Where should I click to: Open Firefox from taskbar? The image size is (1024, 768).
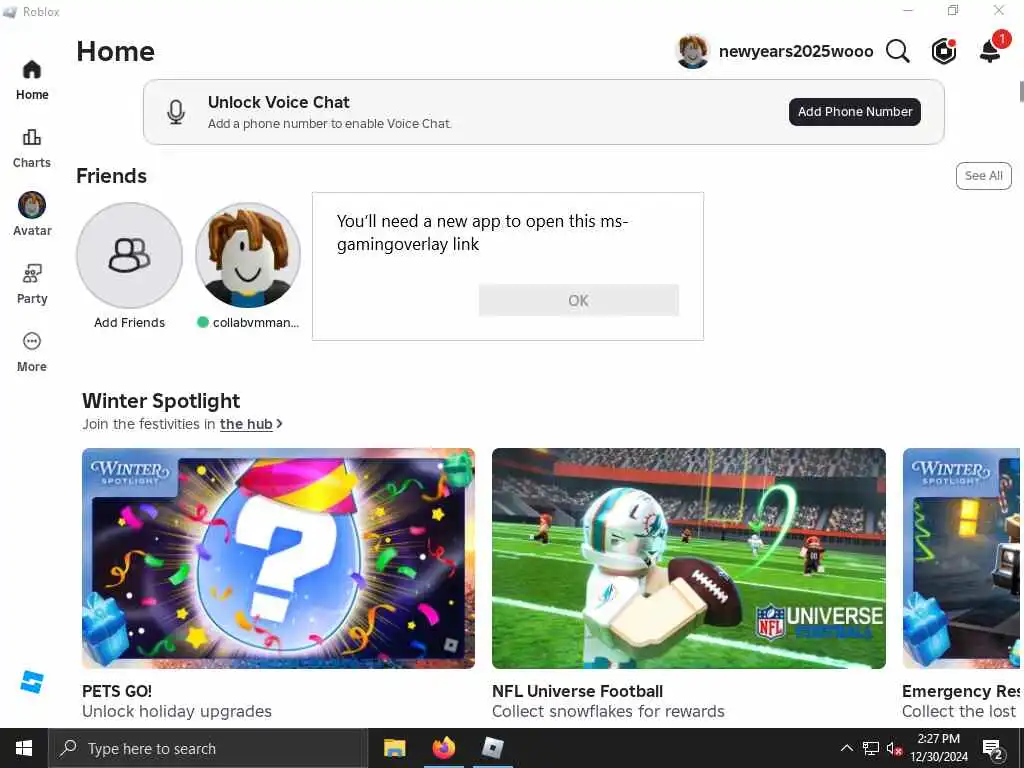pyautogui.click(x=443, y=748)
